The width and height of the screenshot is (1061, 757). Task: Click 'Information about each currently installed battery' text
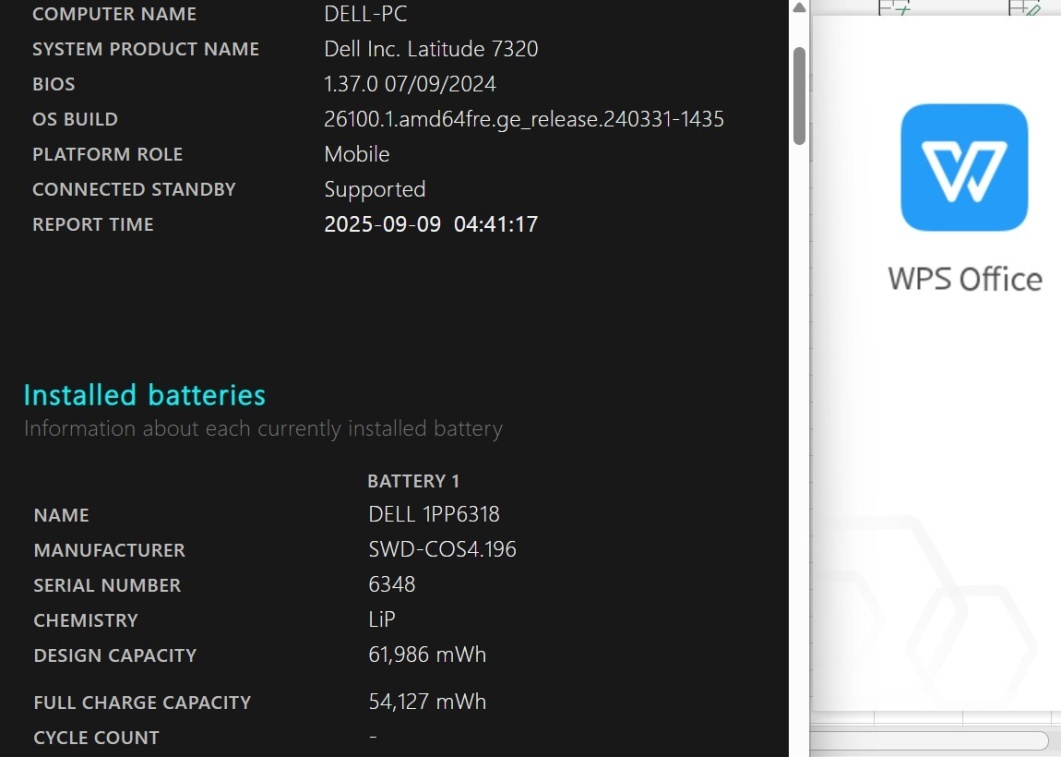coord(263,429)
